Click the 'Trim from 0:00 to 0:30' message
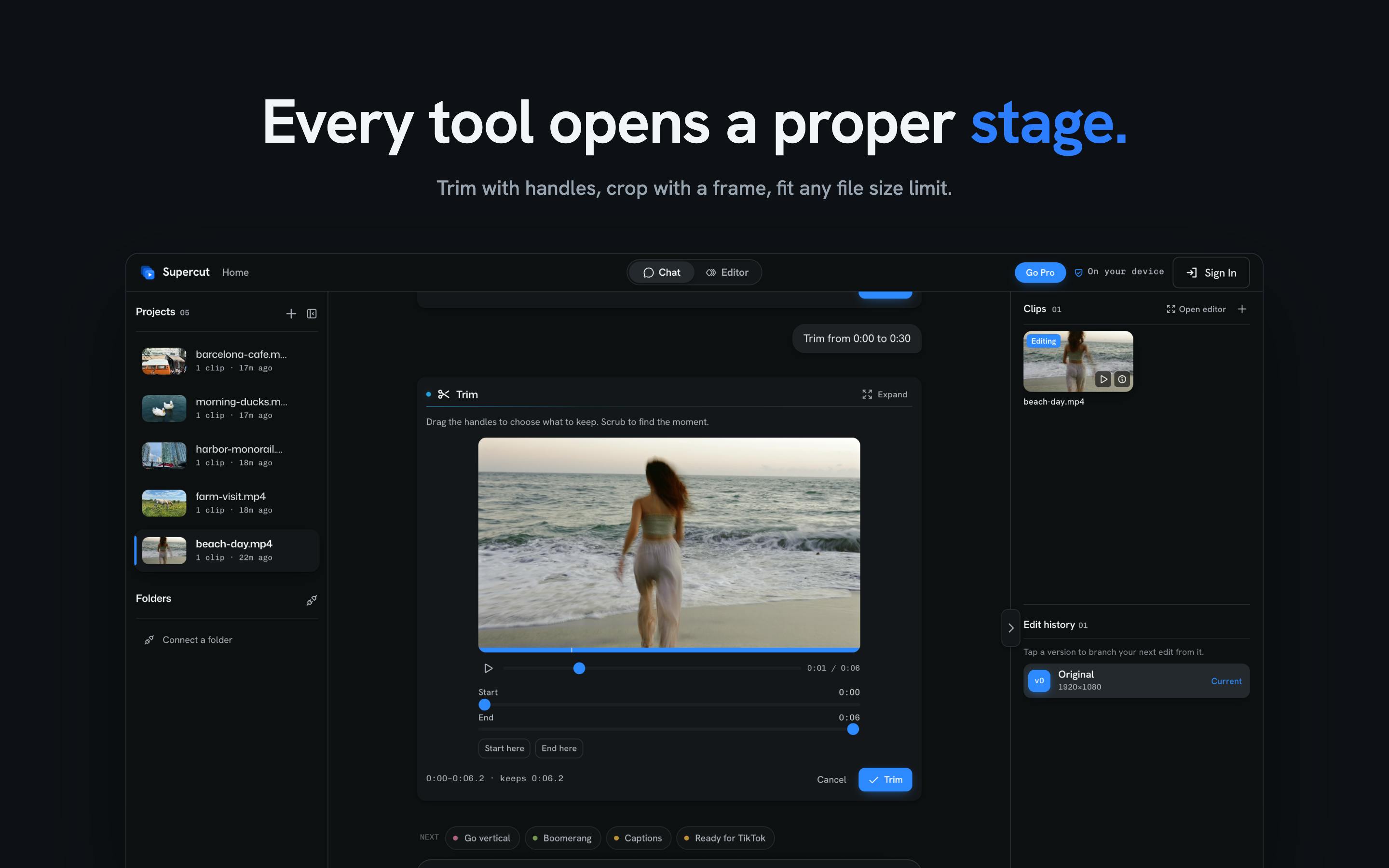Screen dimensions: 1389x868 point(857,339)
